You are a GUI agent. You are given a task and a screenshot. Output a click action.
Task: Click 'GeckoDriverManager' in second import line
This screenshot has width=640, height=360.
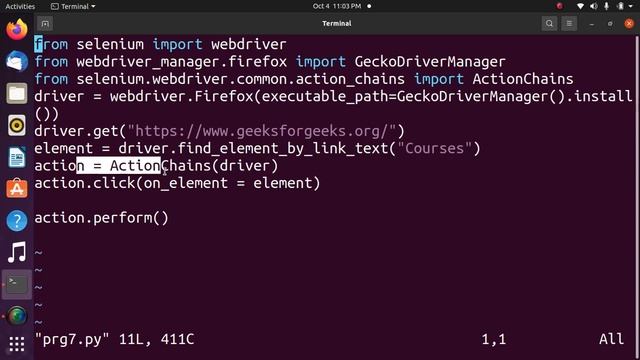(430, 62)
